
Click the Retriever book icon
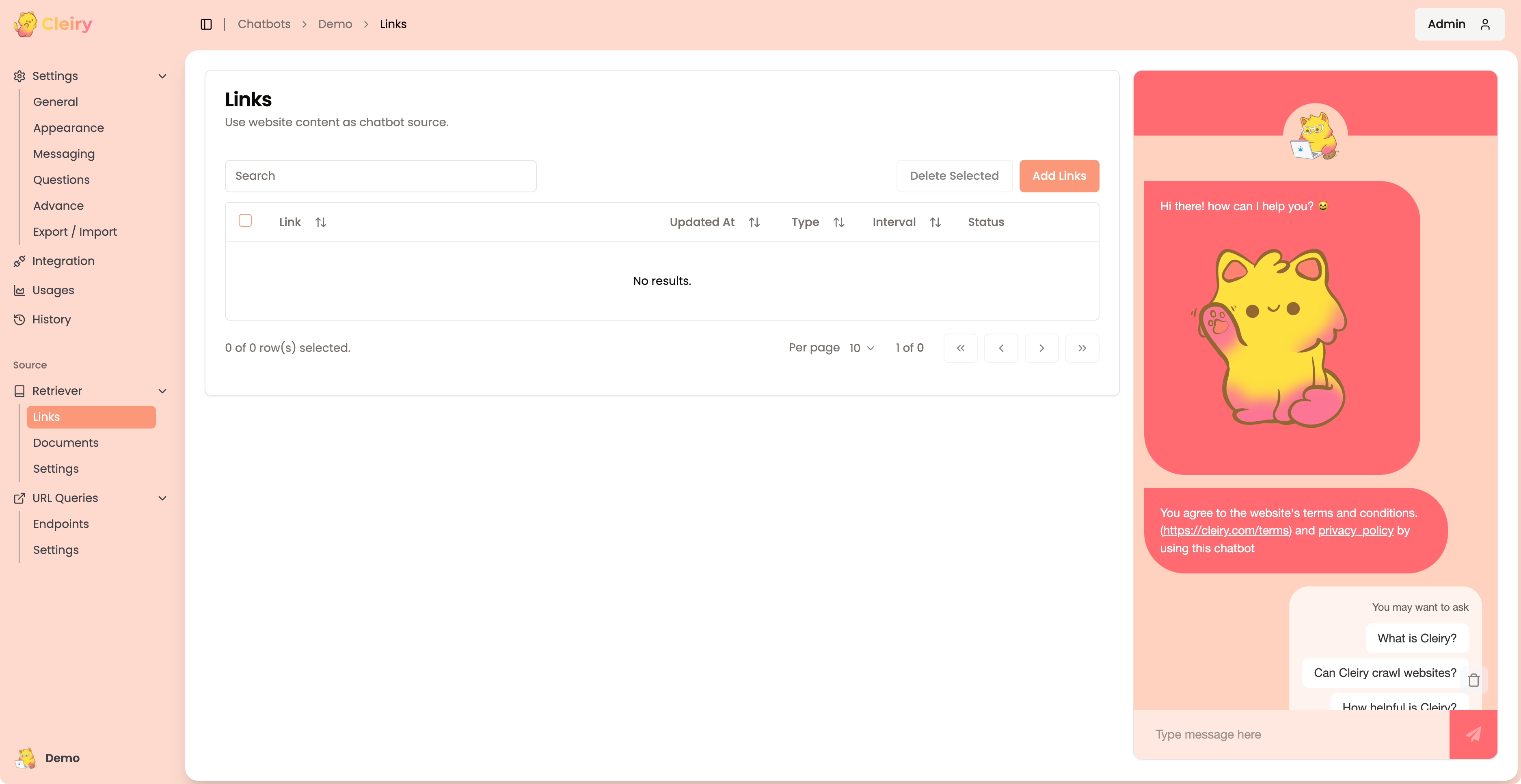19,391
